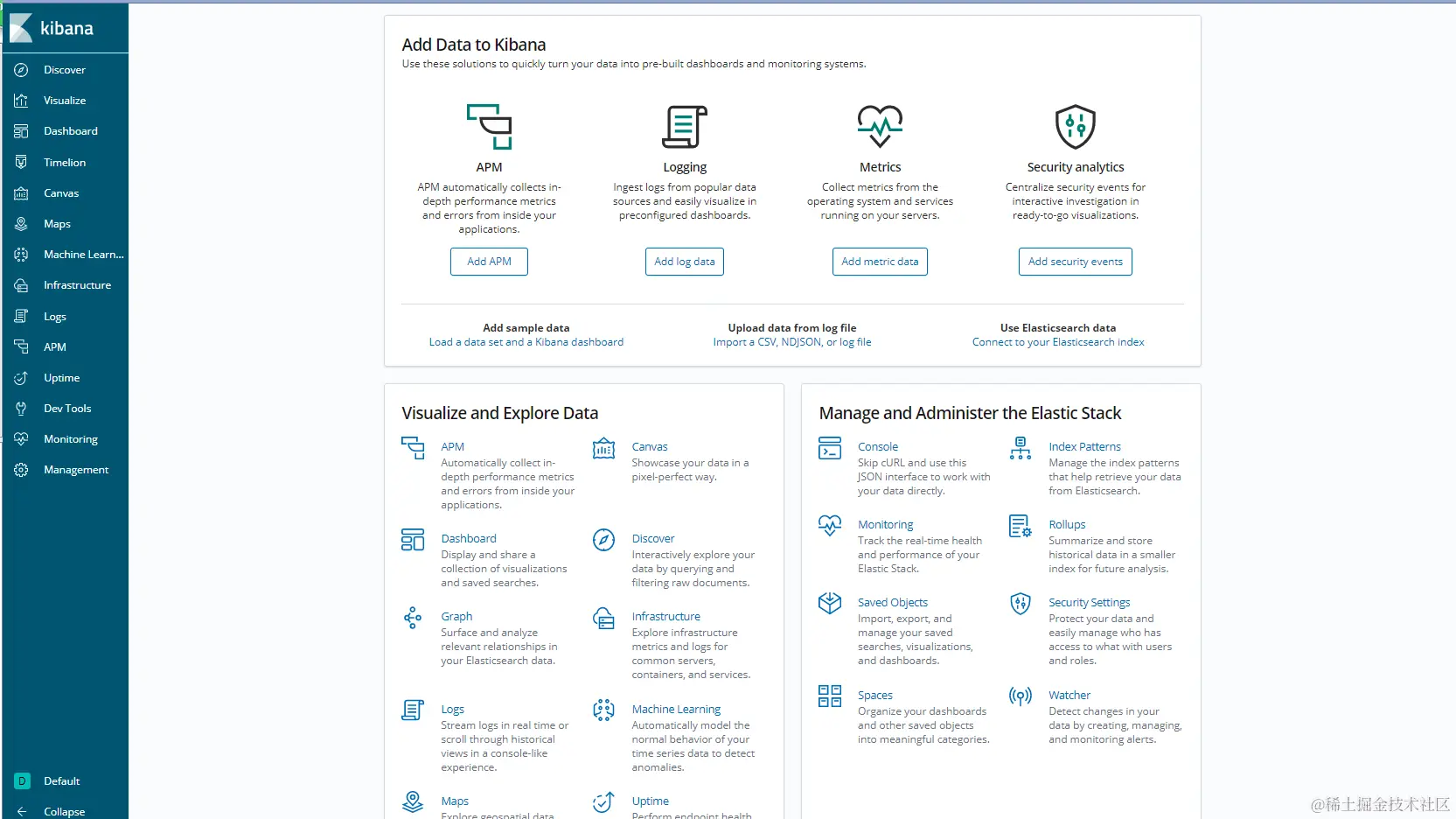Screen dimensions: 1456x819
Task: Open the Logs link in Explore Data
Action: pyautogui.click(x=452, y=710)
